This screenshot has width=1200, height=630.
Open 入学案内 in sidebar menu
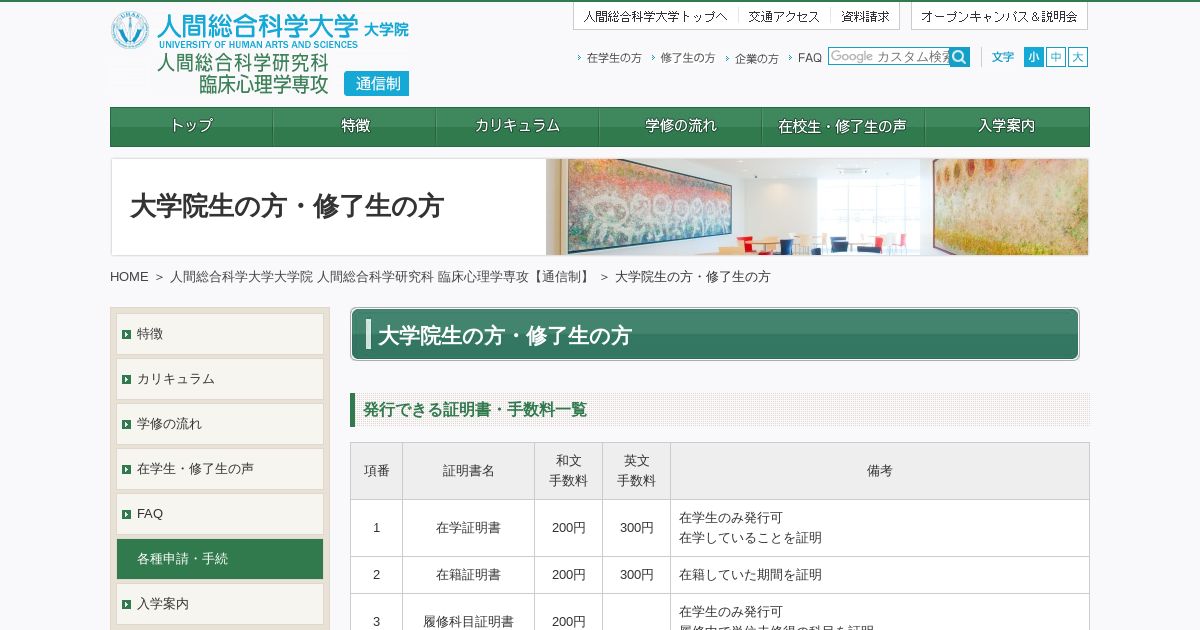point(220,604)
